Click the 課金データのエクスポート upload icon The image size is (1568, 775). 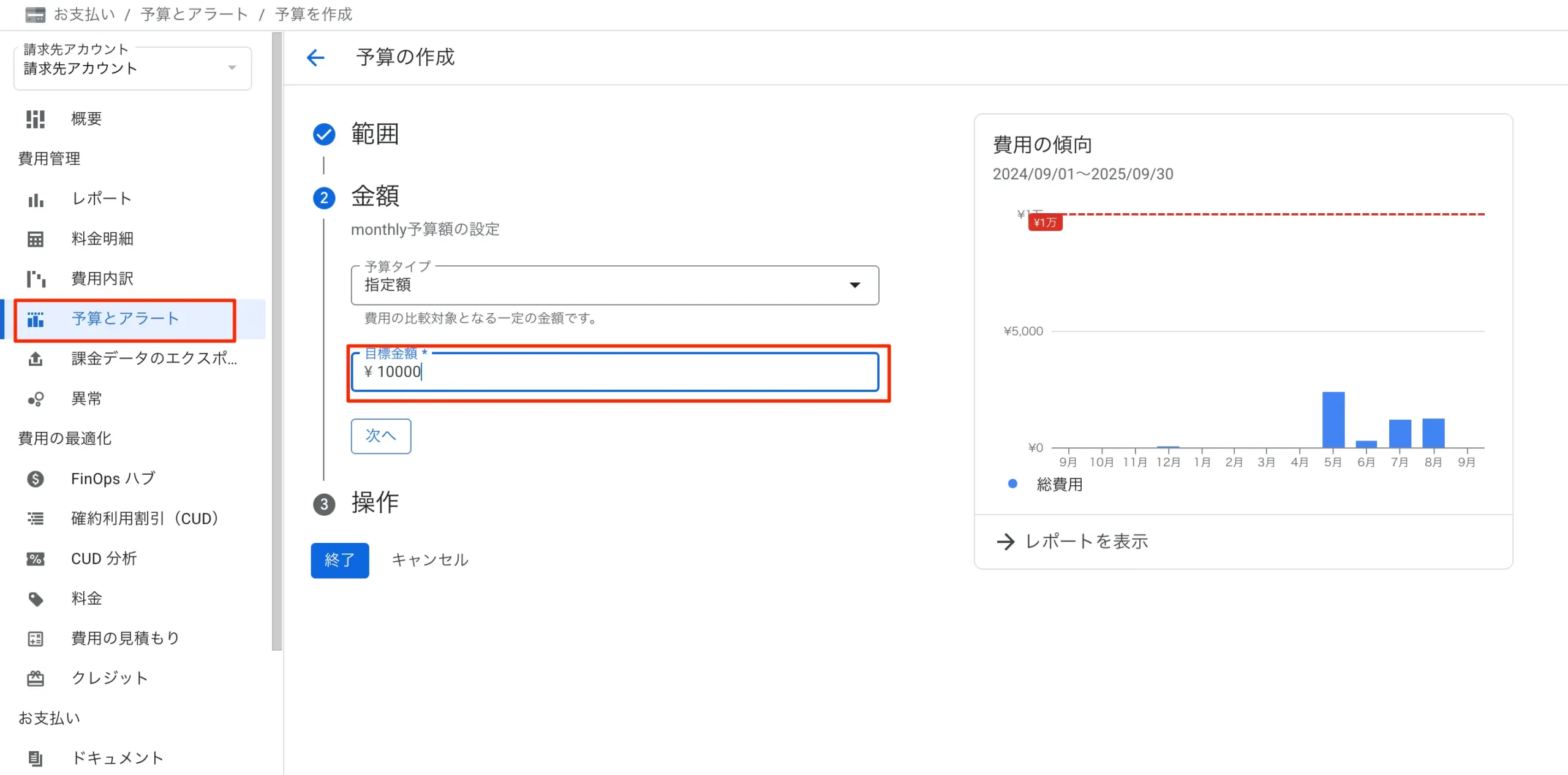(36, 358)
